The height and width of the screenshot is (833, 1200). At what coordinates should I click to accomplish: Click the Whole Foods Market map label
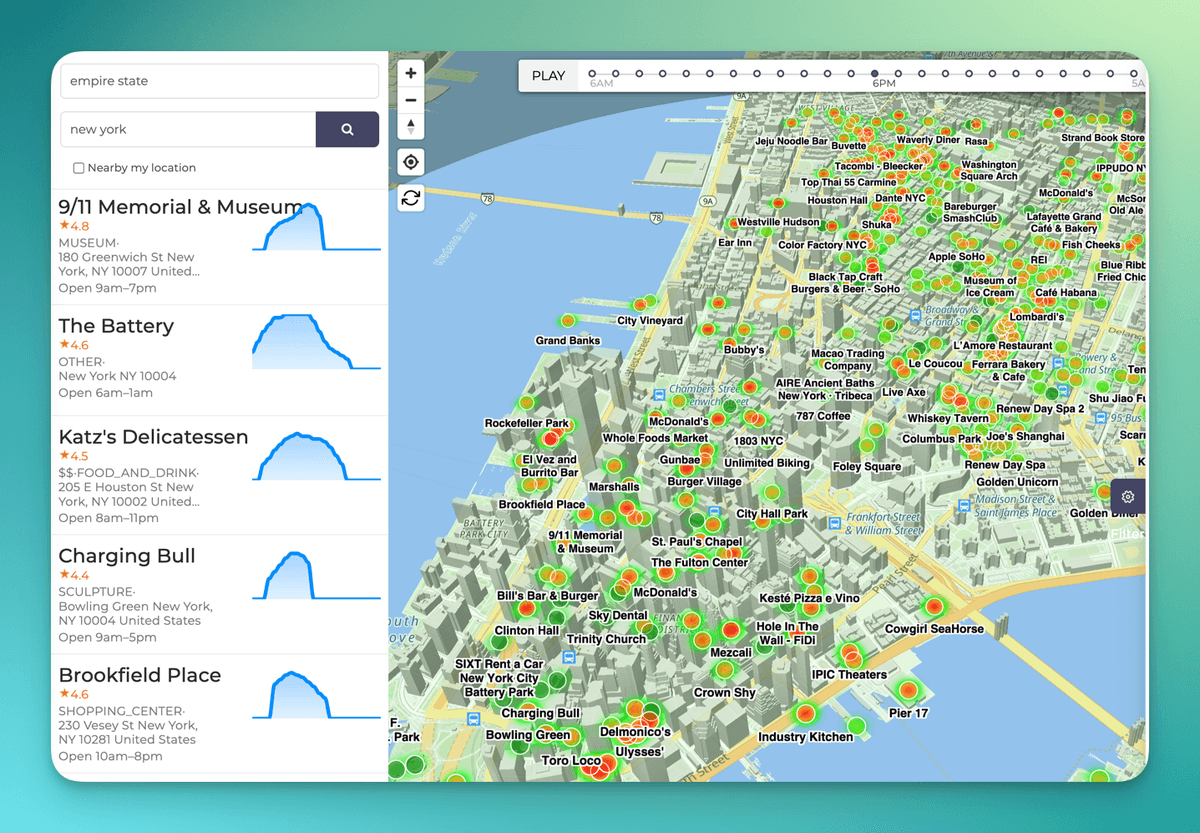pos(655,438)
